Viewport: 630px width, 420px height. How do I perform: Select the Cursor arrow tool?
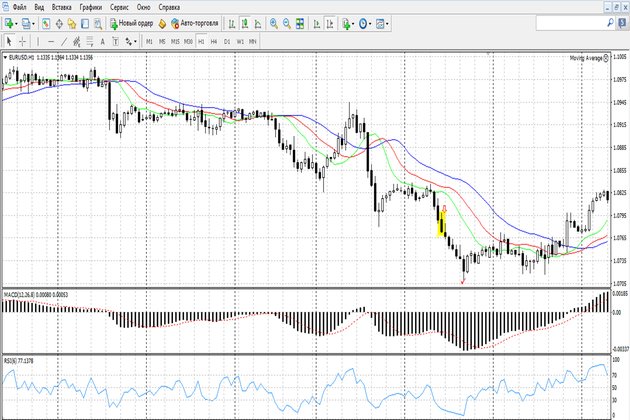click(9, 41)
